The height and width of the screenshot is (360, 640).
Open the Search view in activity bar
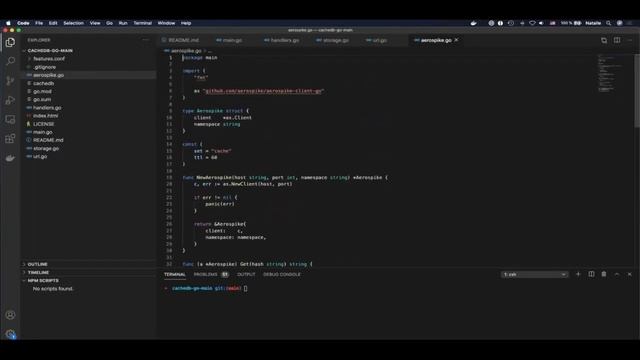(x=10, y=61)
